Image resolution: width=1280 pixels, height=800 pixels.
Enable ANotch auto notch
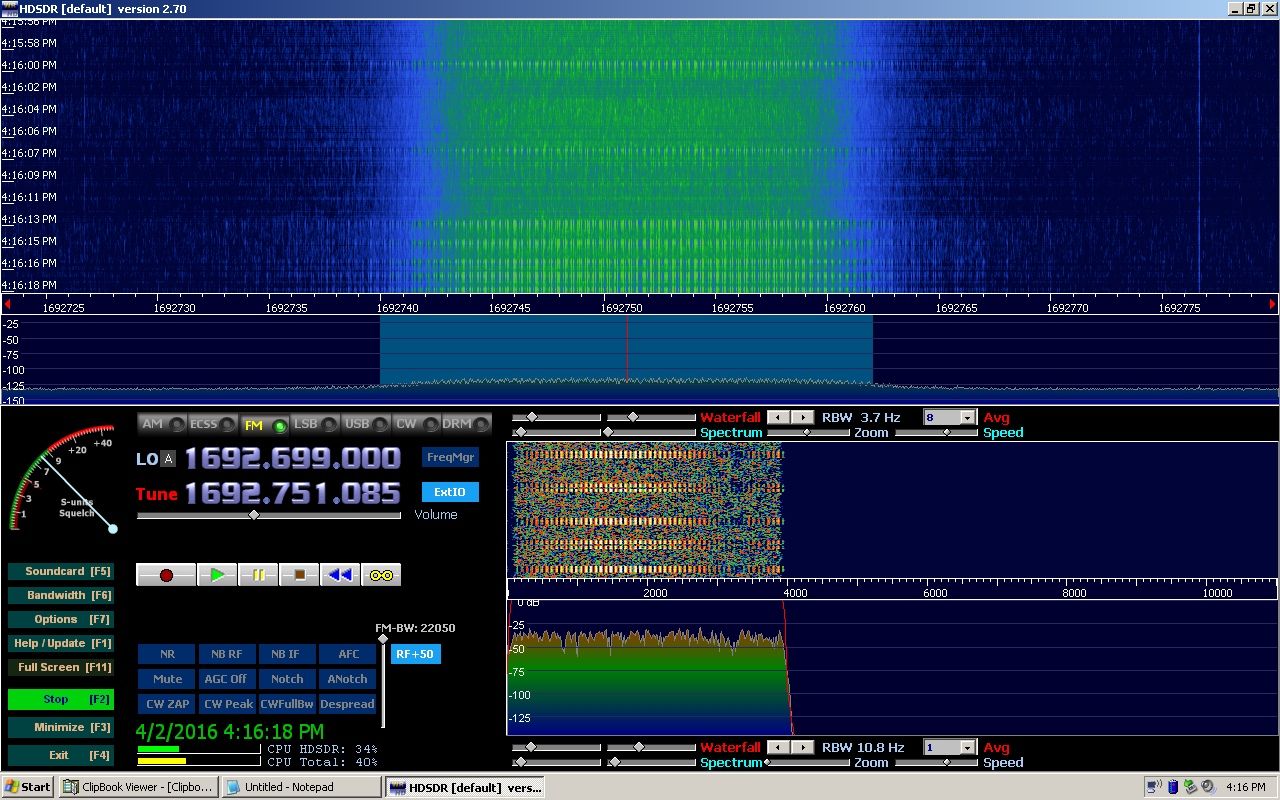pos(348,679)
